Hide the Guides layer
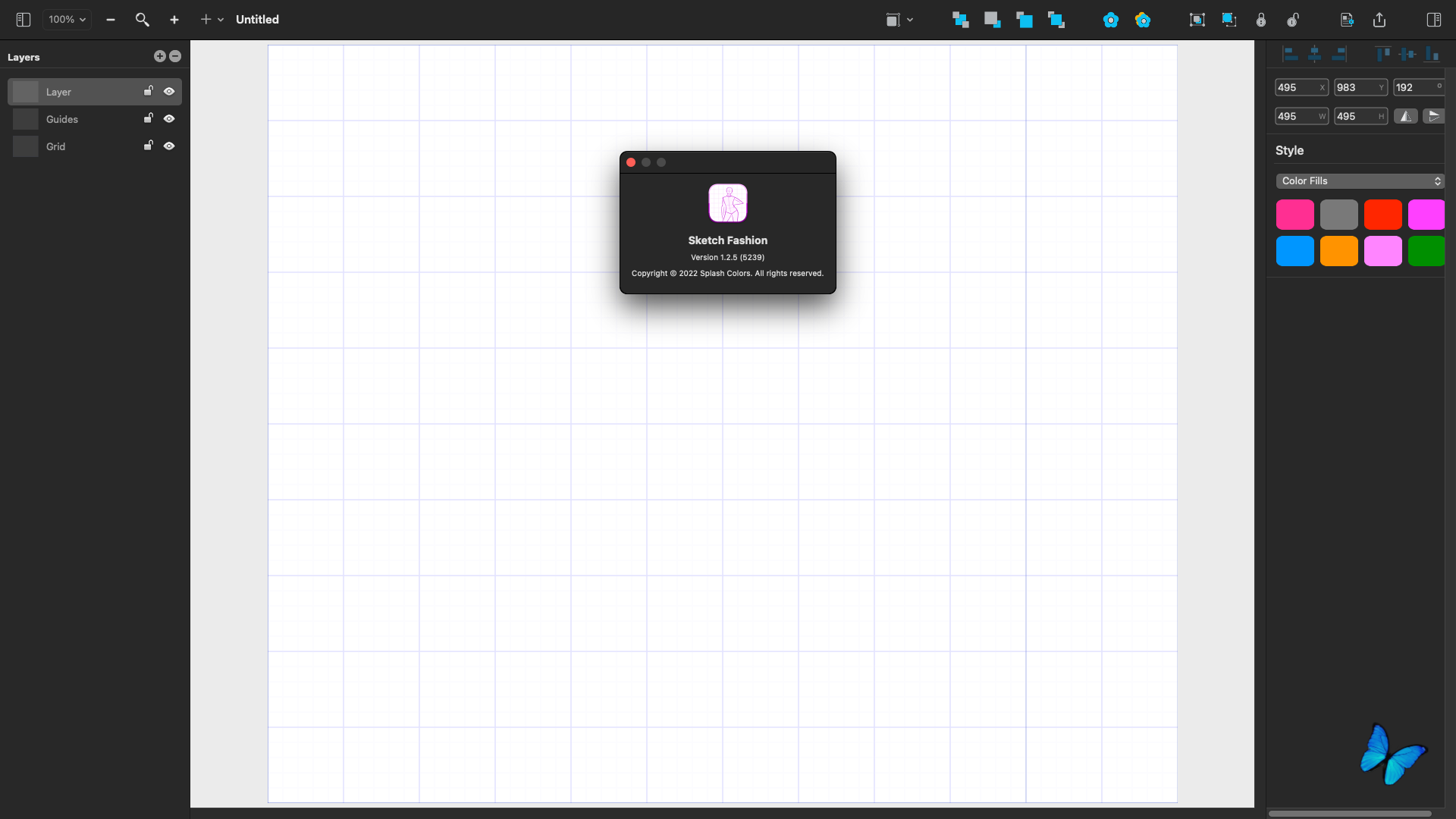This screenshot has width=1456, height=819. point(169,119)
